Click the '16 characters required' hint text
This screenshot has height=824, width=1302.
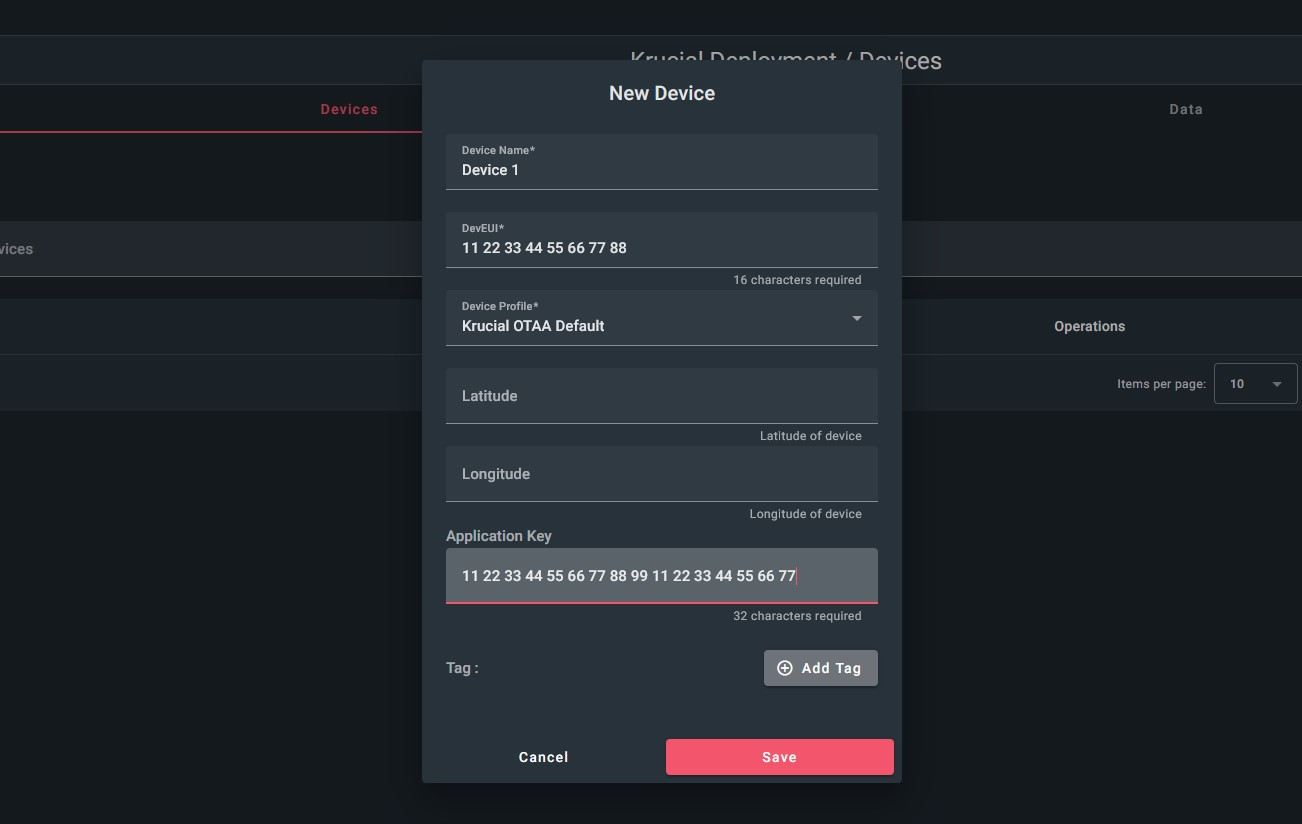pyautogui.click(x=797, y=280)
